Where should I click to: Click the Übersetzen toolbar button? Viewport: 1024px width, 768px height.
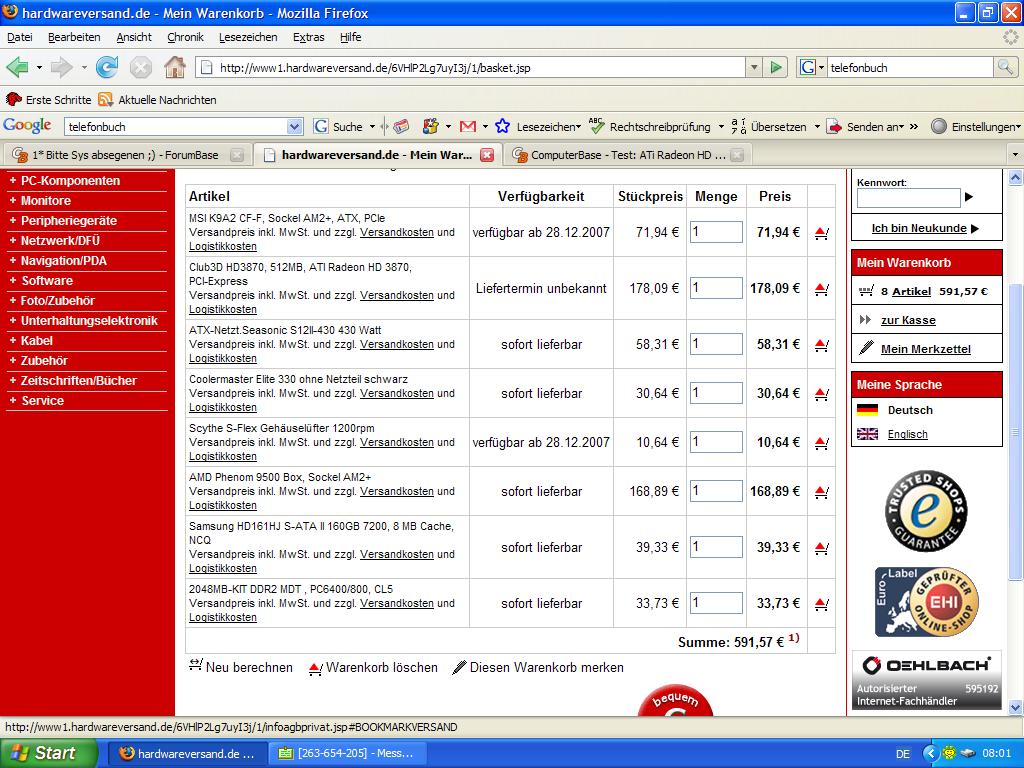click(769, 127)
